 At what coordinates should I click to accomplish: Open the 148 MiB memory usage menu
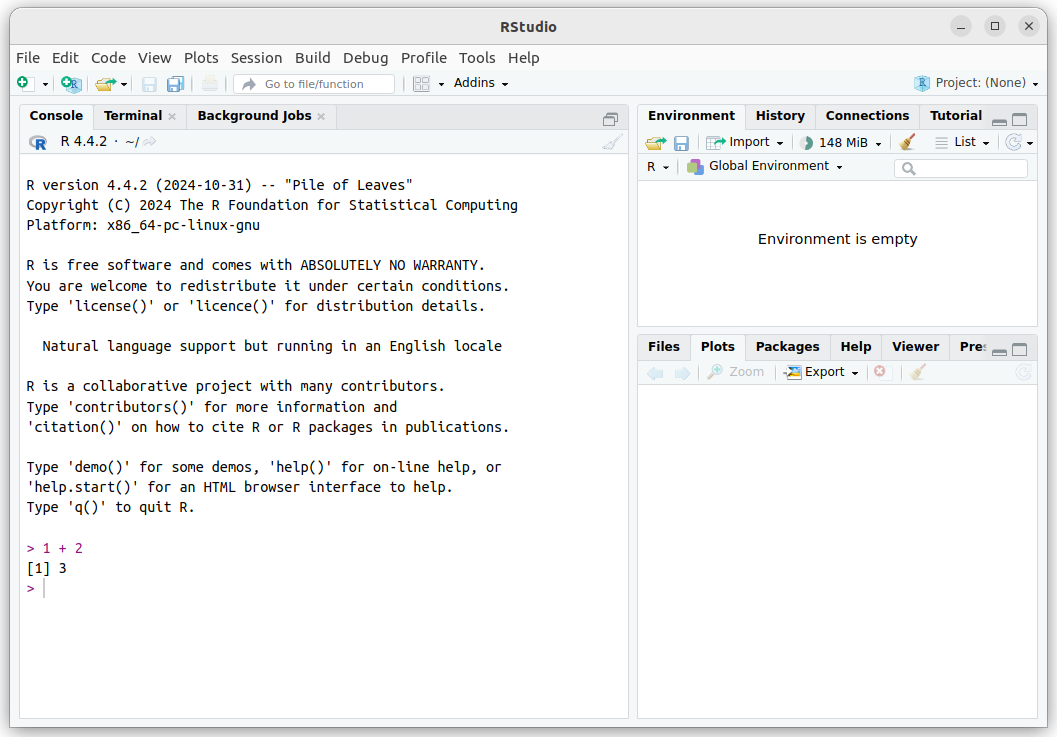tap(841, 142)
